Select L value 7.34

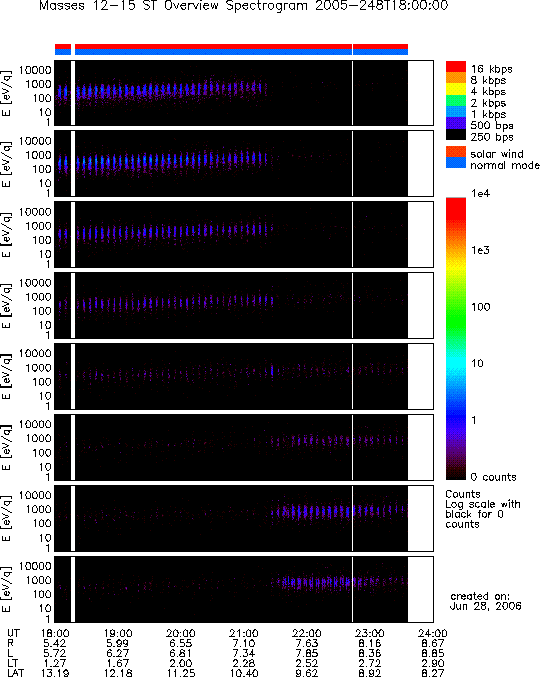pos(243,653)
